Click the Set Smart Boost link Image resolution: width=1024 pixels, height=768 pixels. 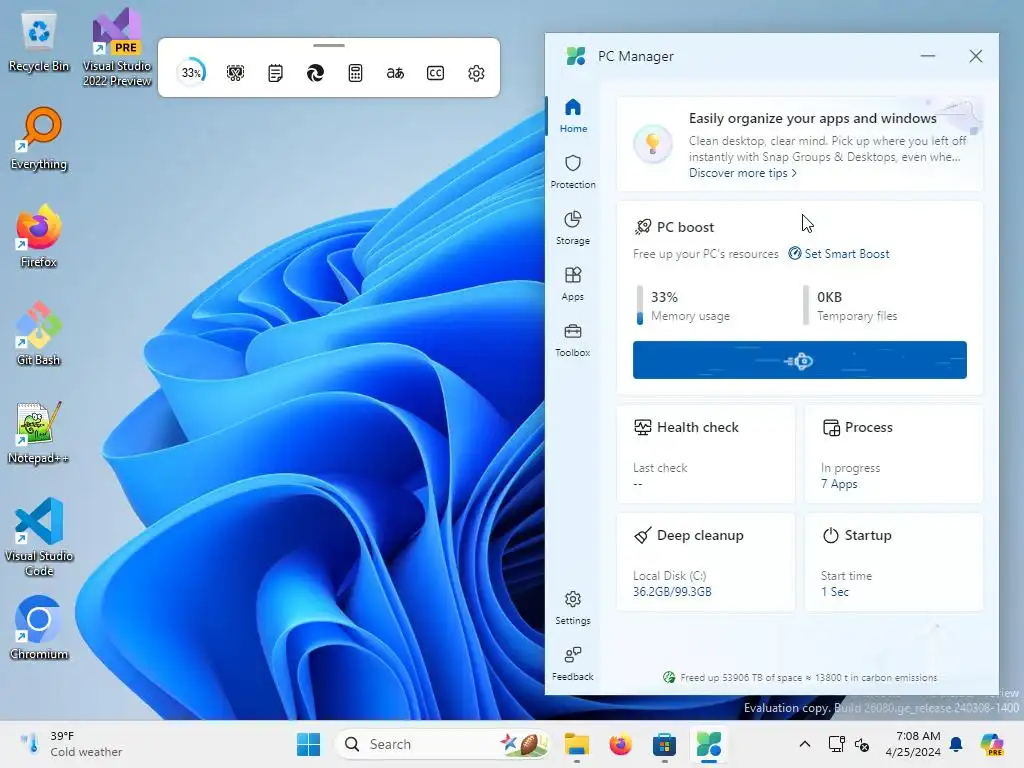tap(839, 253)
